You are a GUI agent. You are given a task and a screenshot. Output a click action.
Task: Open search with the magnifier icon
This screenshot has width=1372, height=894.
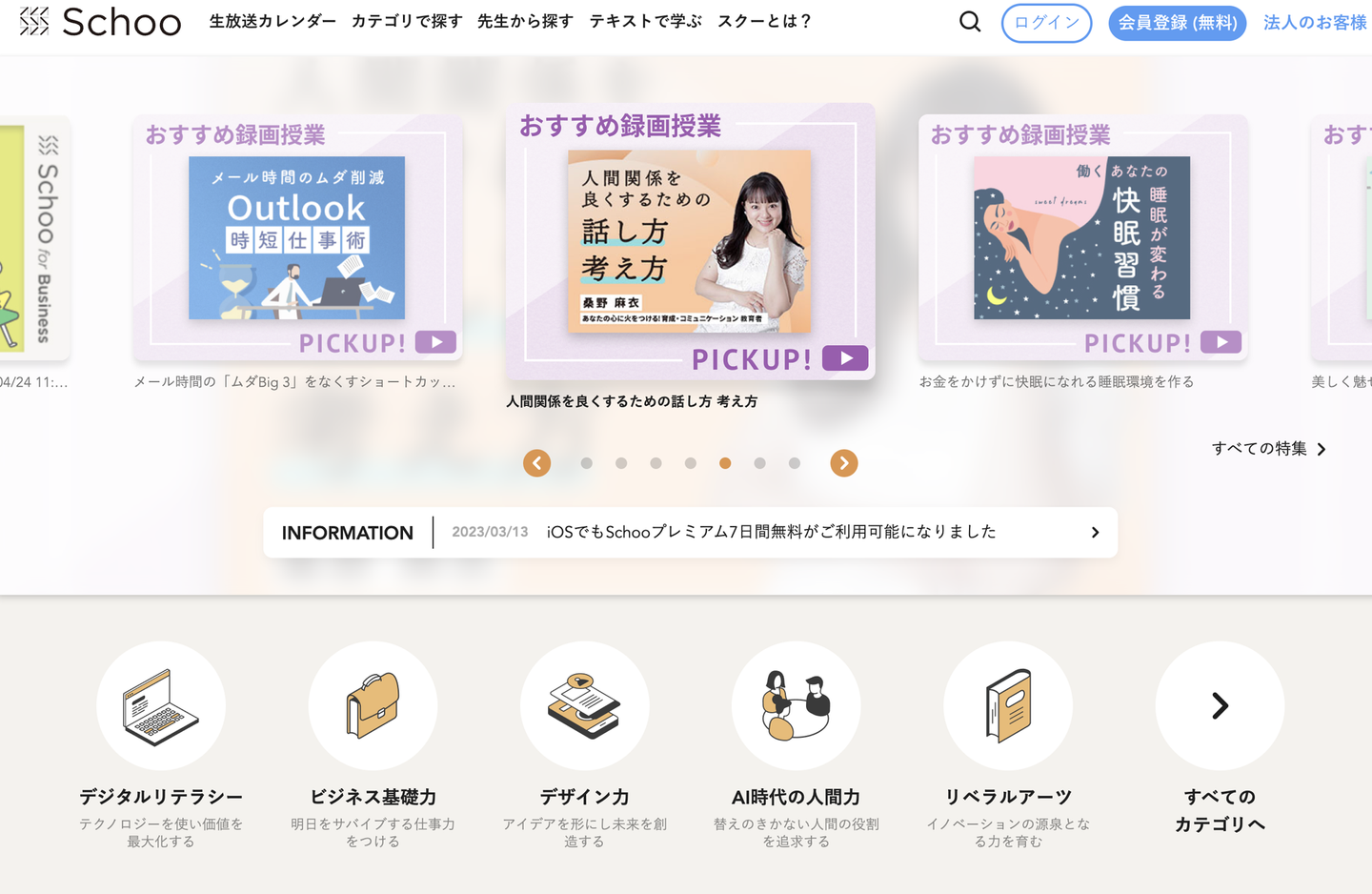pyautogui.click(x=970, y=21)
